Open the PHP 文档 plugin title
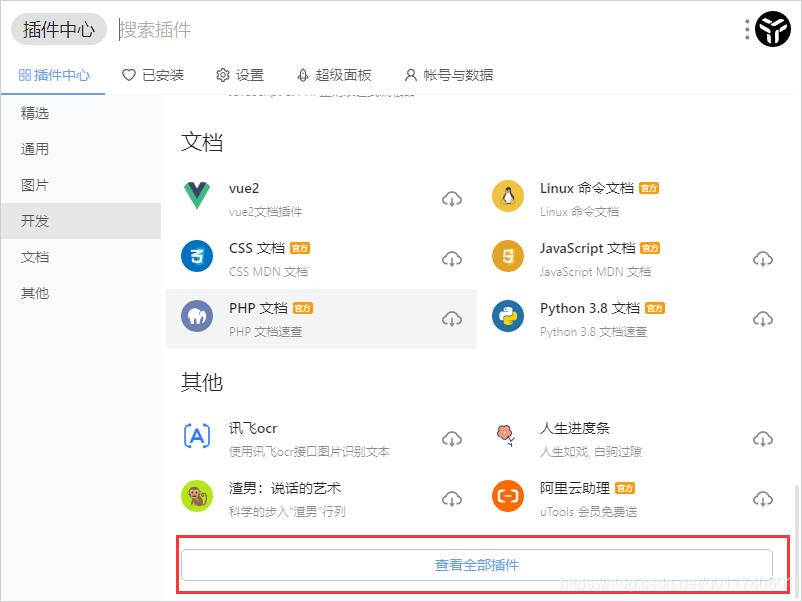Screen dimensions: 802x602 point(258,308)
